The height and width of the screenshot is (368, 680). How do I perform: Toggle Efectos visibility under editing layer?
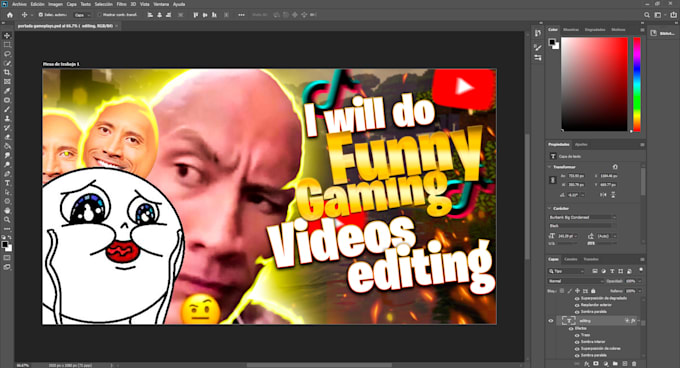571,329
